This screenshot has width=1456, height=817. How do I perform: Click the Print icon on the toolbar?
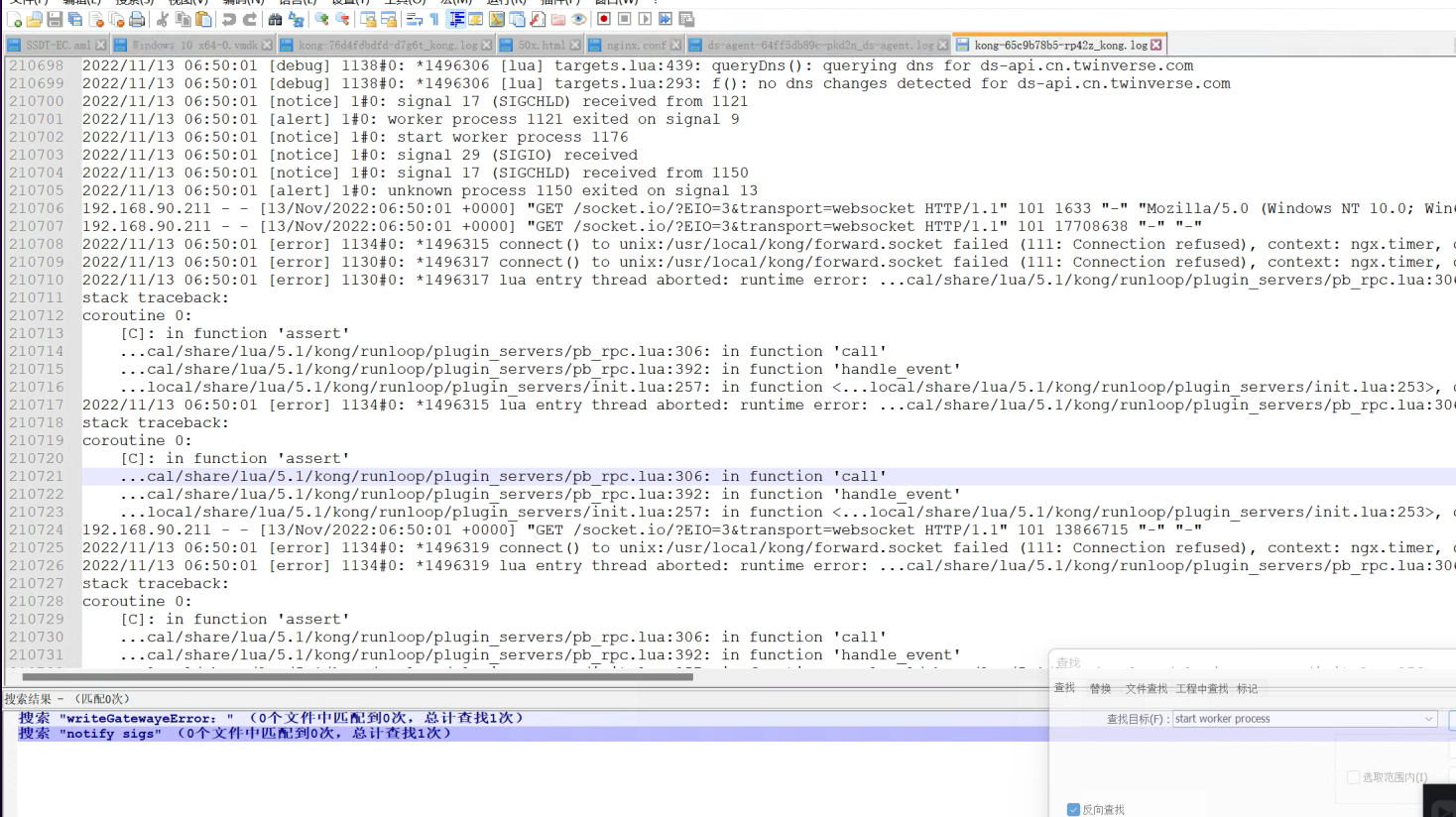[x=137, y=19]
